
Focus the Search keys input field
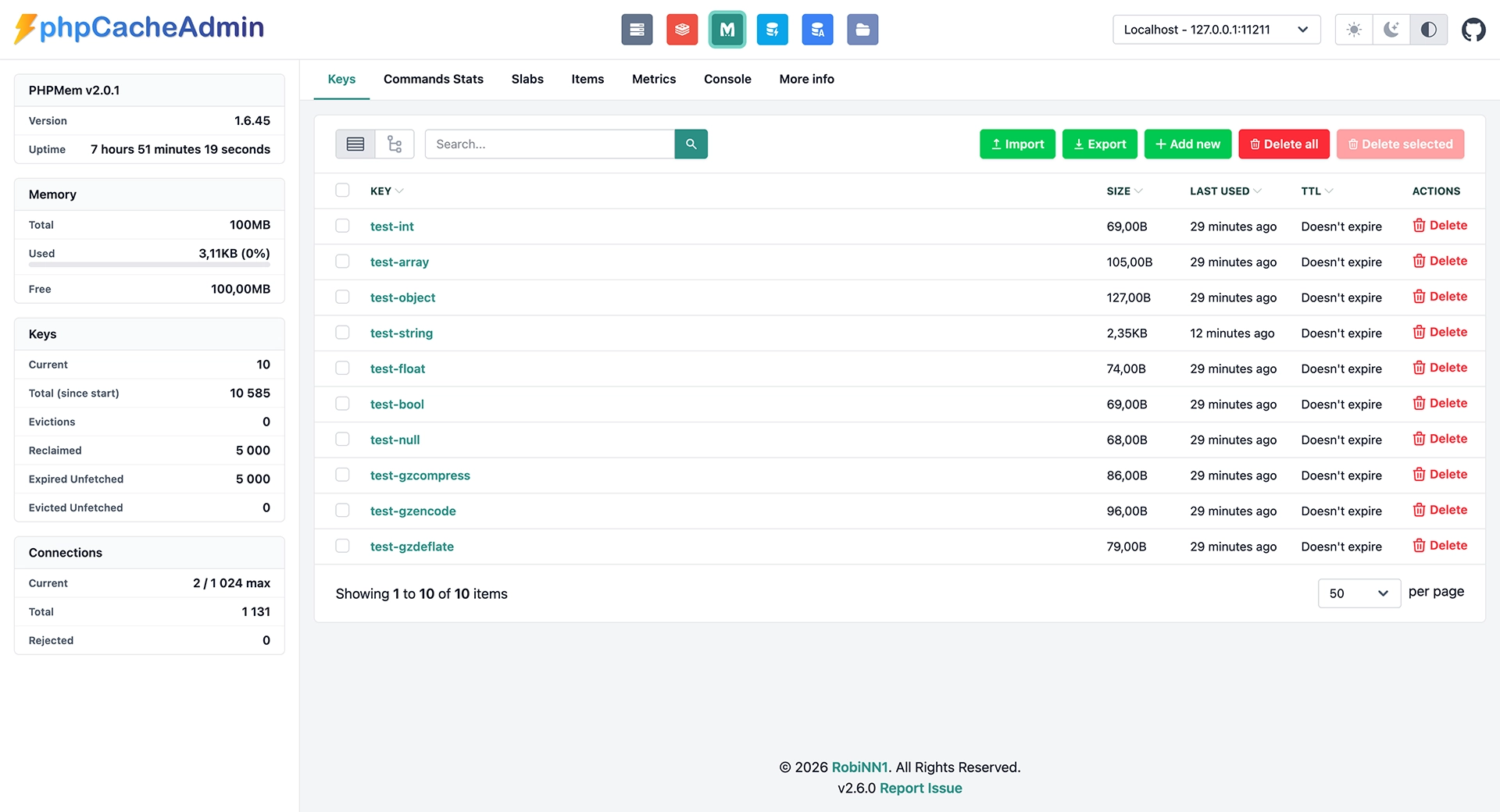(x=550, y=144)
